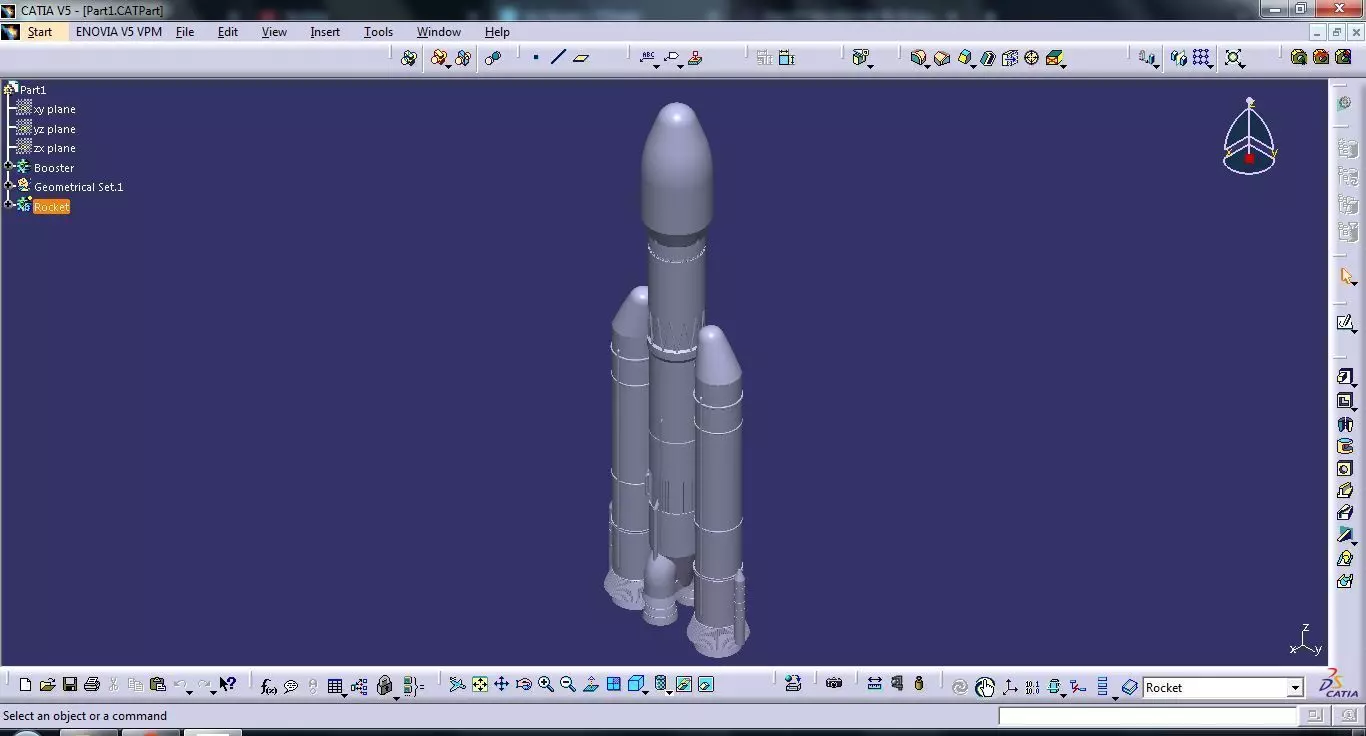This screenshot has width=1366, height=736.
Task: Click the grid pattern icon in top toolbar
Action: tap(1201, 58)
